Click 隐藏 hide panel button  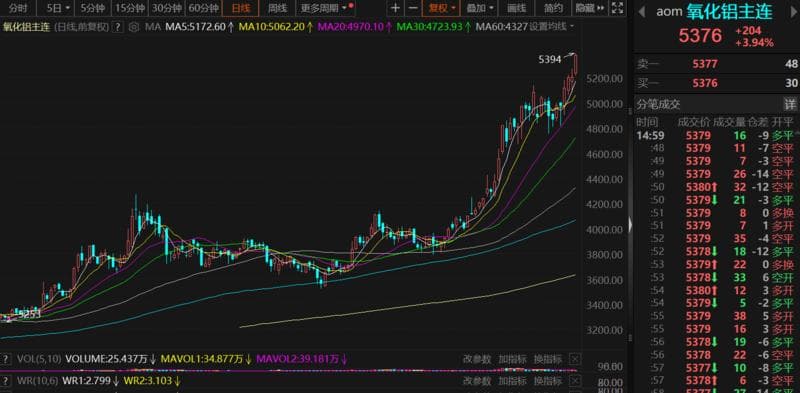point(589,8)
